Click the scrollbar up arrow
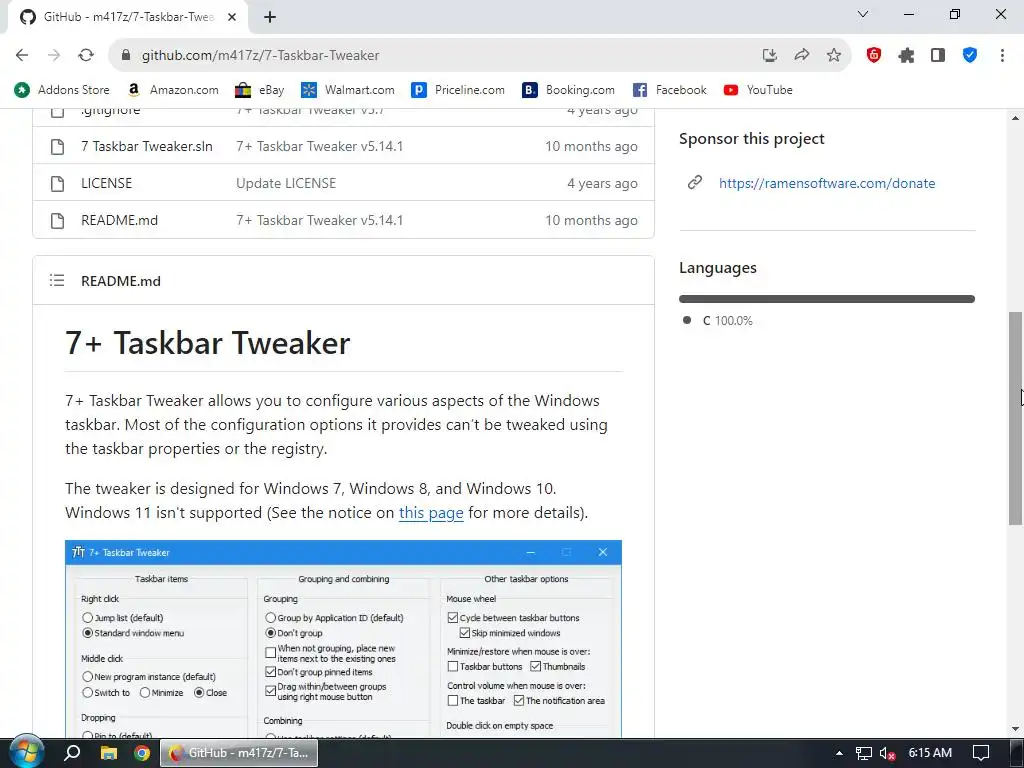 coord(1015,118)
